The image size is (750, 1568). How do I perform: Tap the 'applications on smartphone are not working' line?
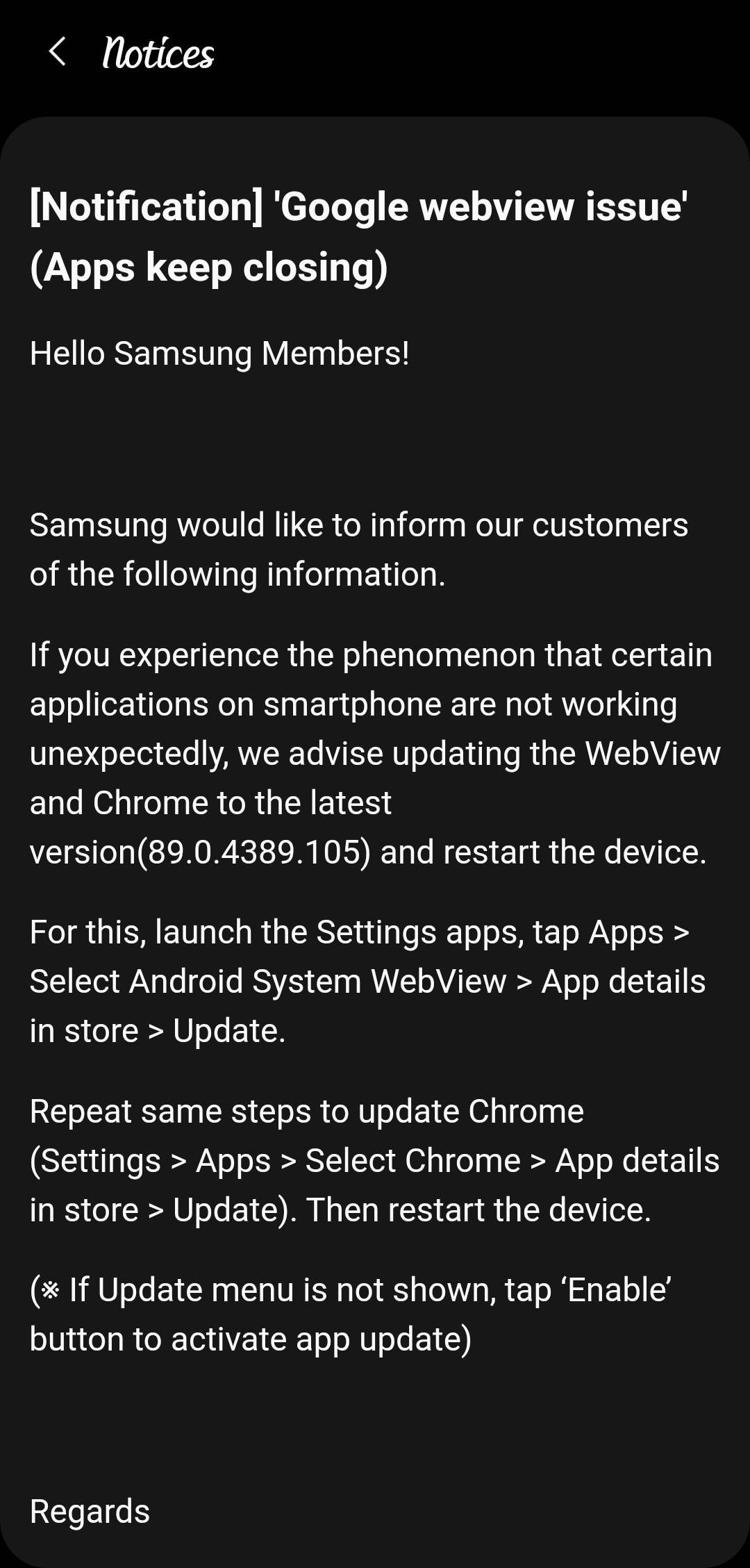pos(353,704)
